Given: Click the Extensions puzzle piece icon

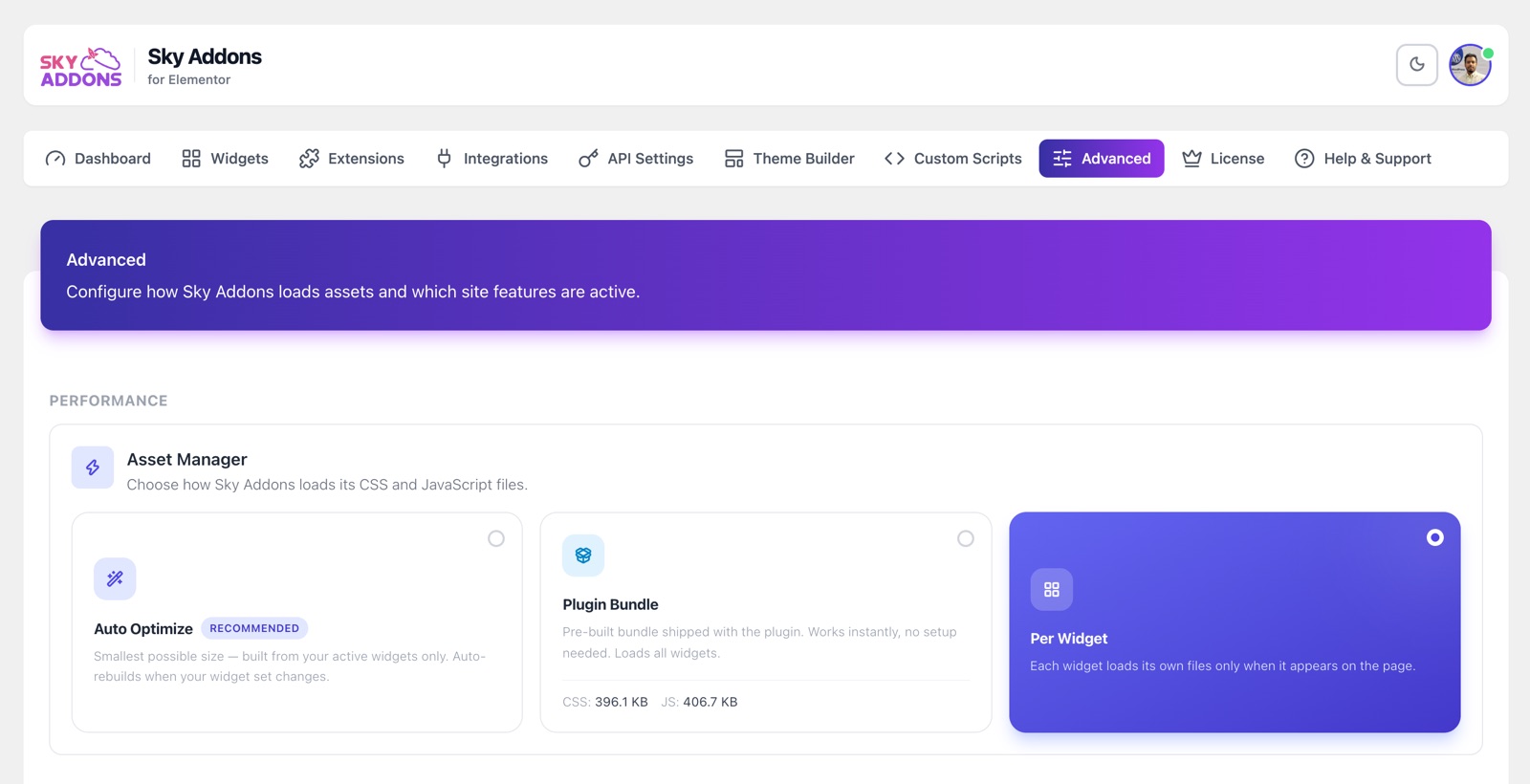Looking at the screenshot, I should (309, 159).
